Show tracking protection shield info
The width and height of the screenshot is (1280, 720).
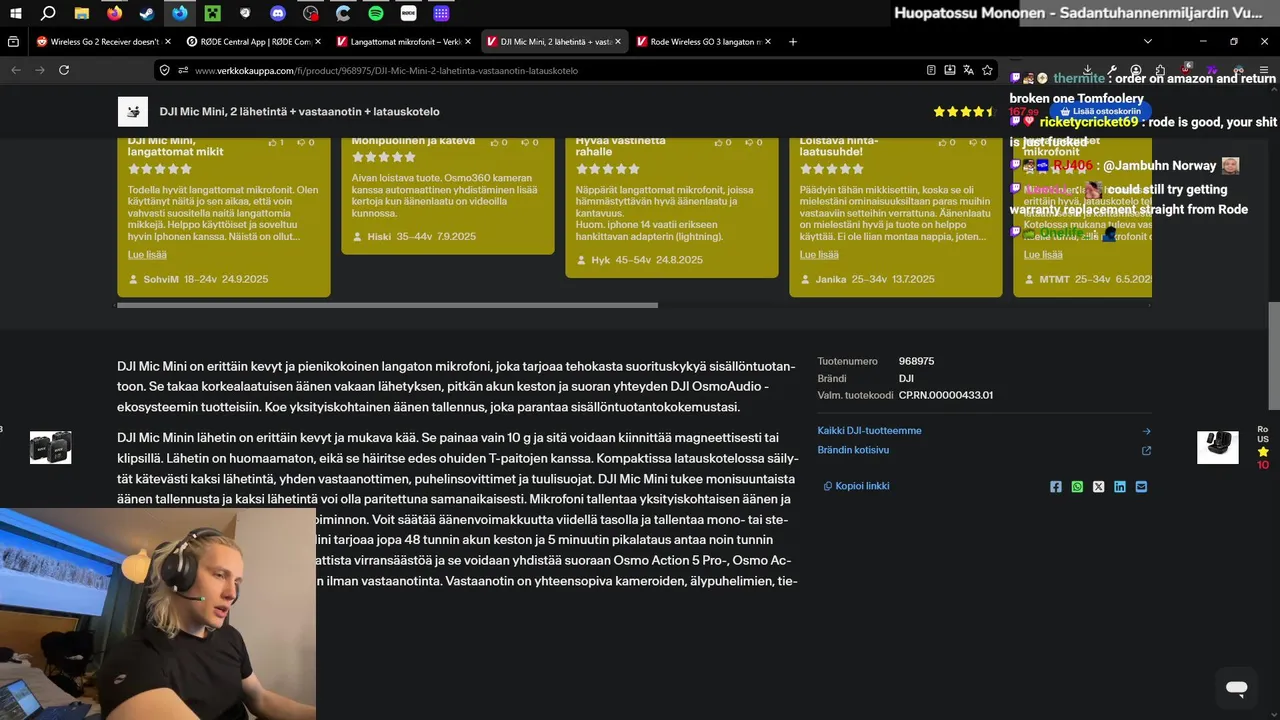pos(165,70)
